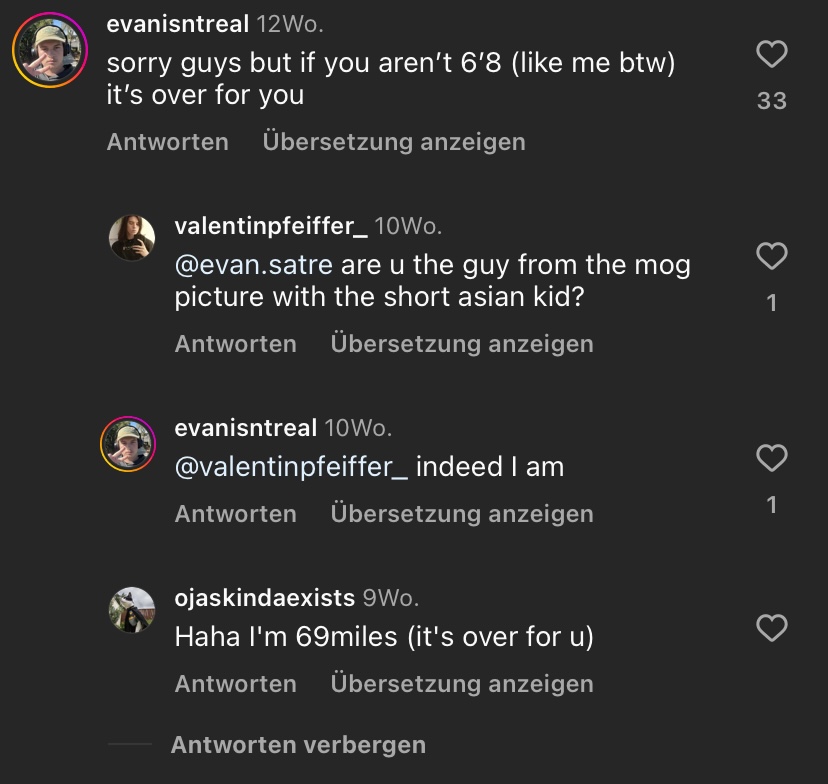Like ojaskindaexists' 69miles comment
The image size is (828, 784).
click(x=771, y=628)
